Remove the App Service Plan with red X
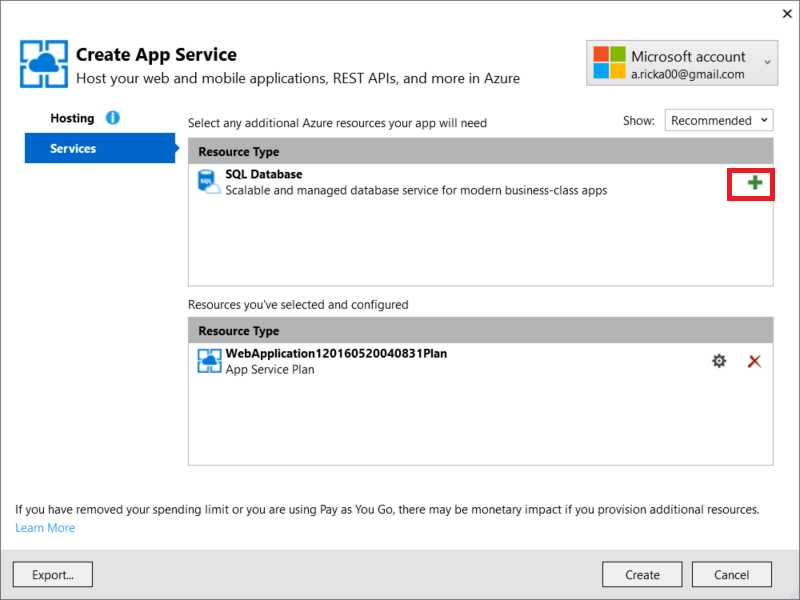Viewport: 800px width, 600px height. pyautogui.click(x=754, y=361)
